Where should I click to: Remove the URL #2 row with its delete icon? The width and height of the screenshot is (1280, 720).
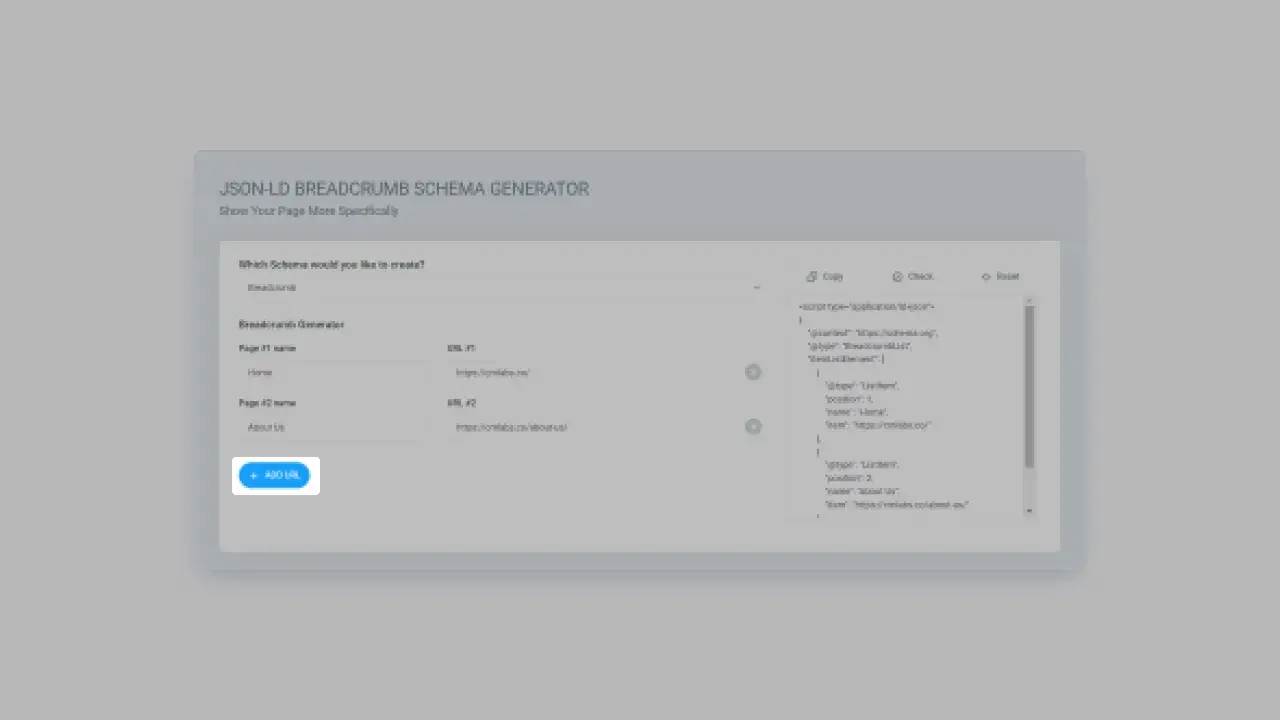tap(753, 427)
